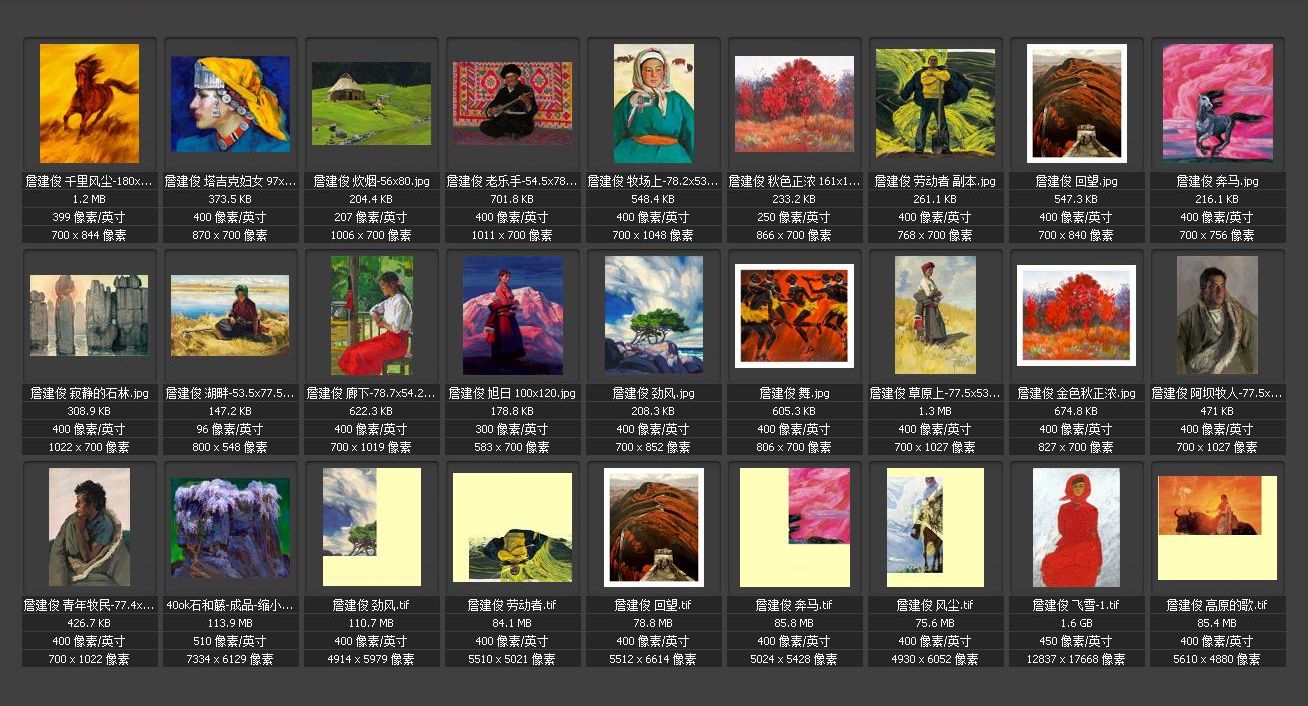Select the 湖畔 lakeside painting thumbnail
Image resolution: width=1308 pixels, height=706 pixels.
click(x=230, y=315)
